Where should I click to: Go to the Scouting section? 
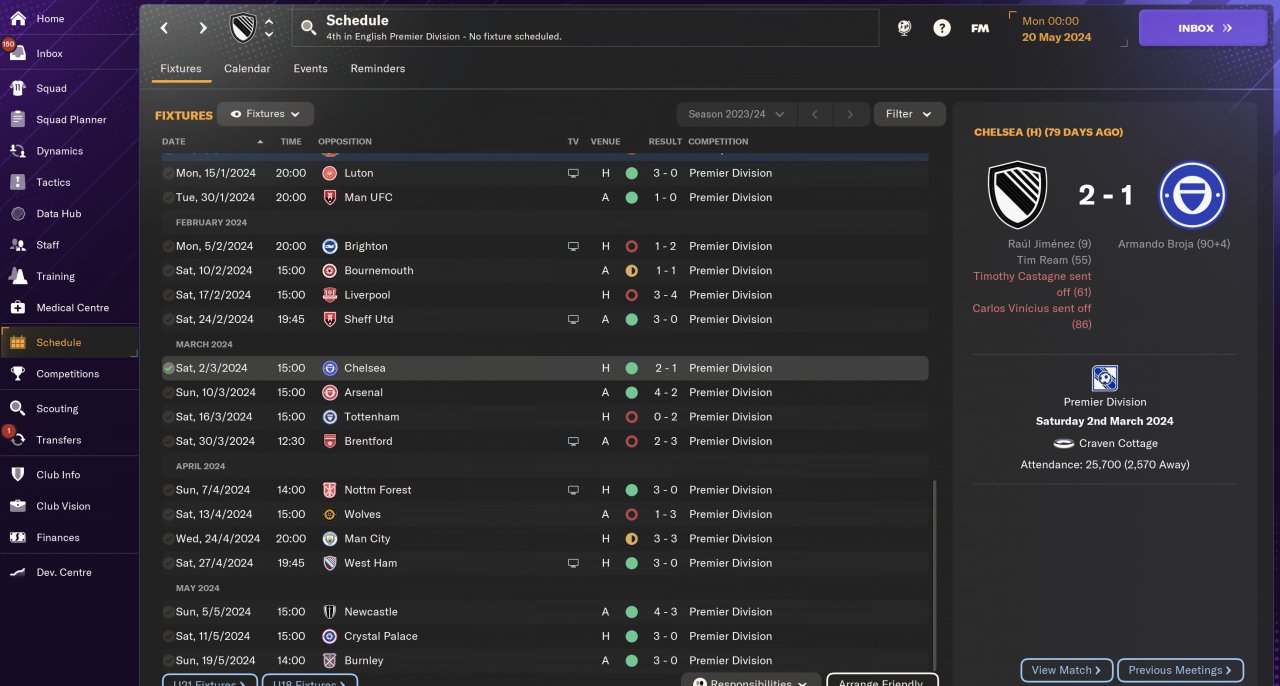(18, 408)
